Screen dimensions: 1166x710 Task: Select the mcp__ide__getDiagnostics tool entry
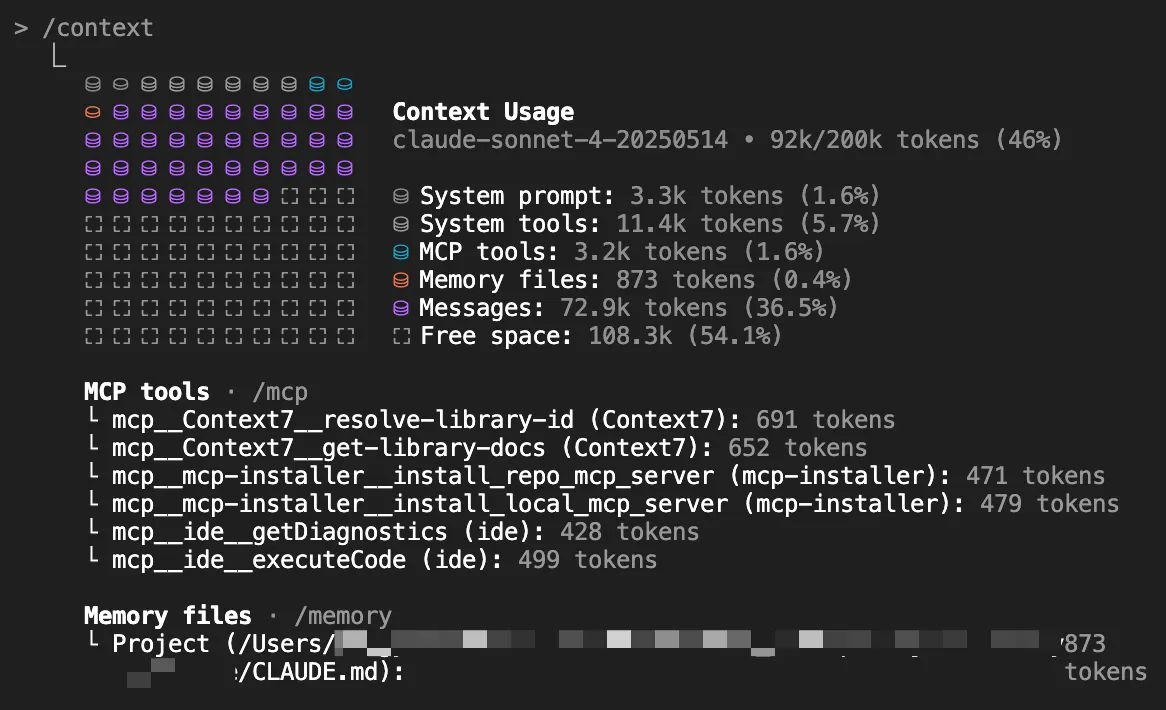point(279,531)
